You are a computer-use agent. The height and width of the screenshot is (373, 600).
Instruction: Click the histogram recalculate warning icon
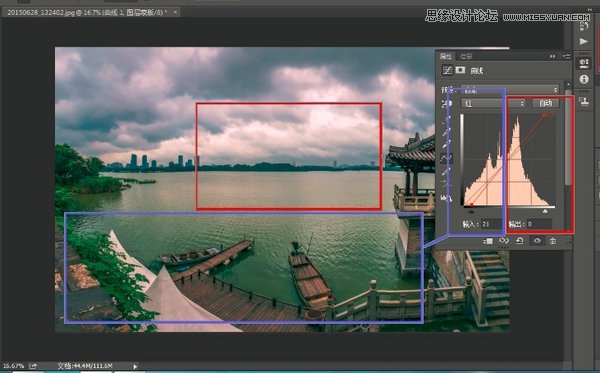click(x=446, y=198)
